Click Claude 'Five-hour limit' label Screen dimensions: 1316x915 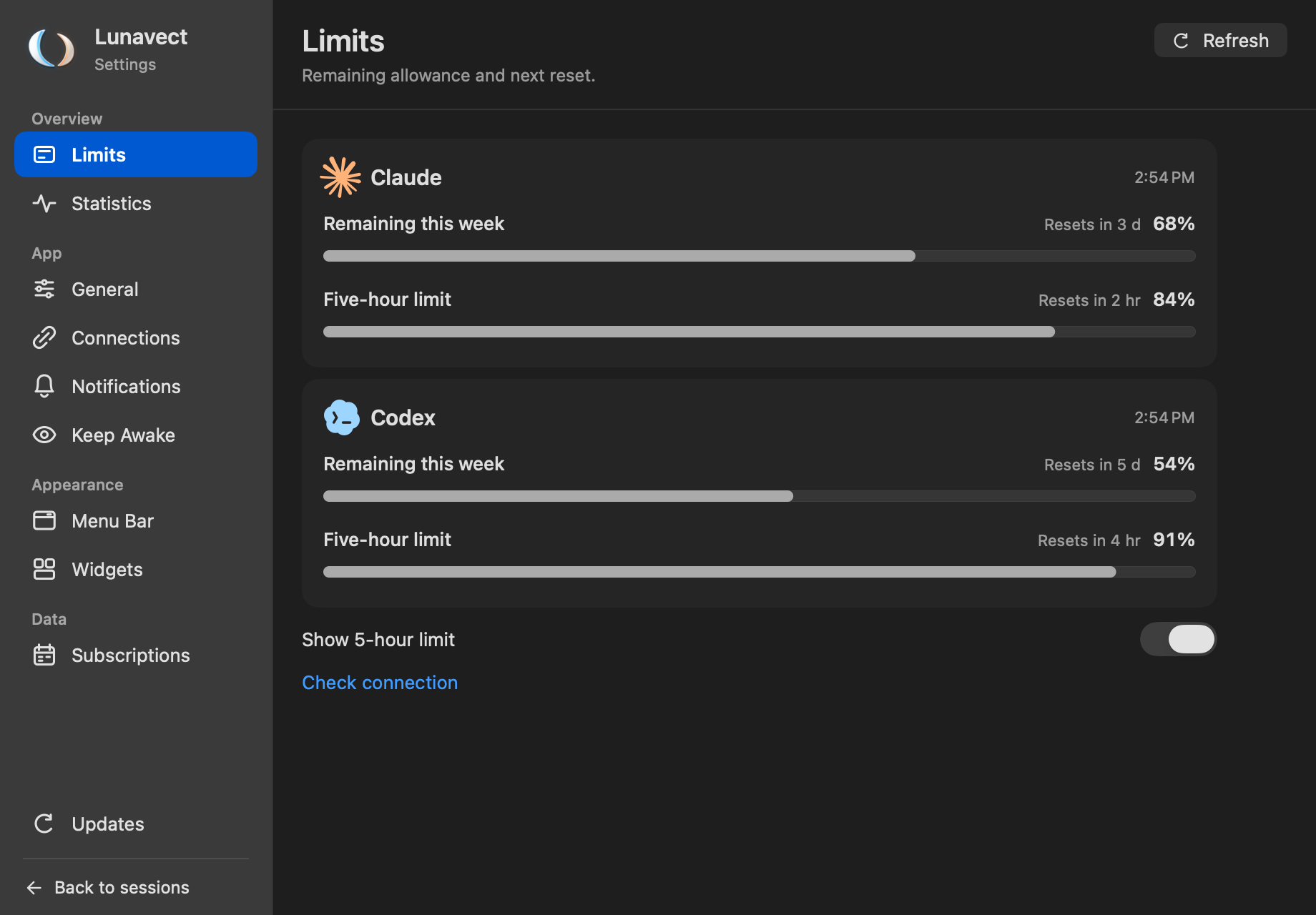pos(387,300)
